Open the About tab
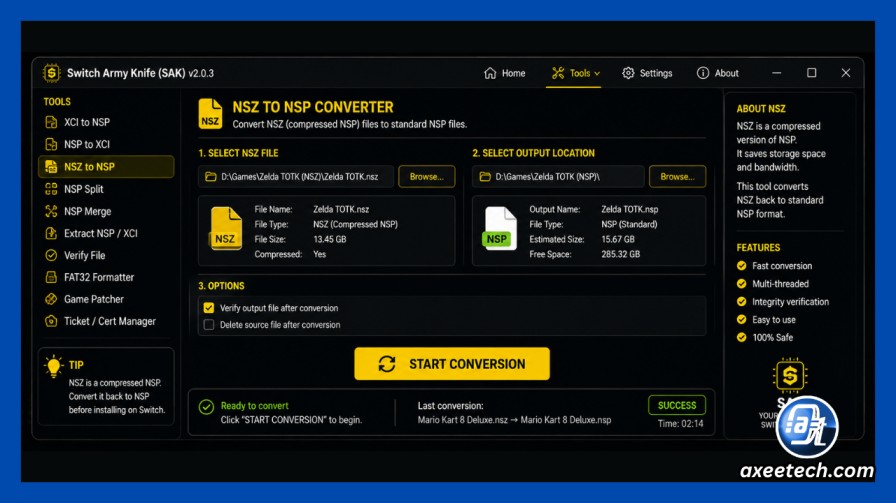Image resolution: width=896 pixels, height=503 pixels. (x=718, y=73)
